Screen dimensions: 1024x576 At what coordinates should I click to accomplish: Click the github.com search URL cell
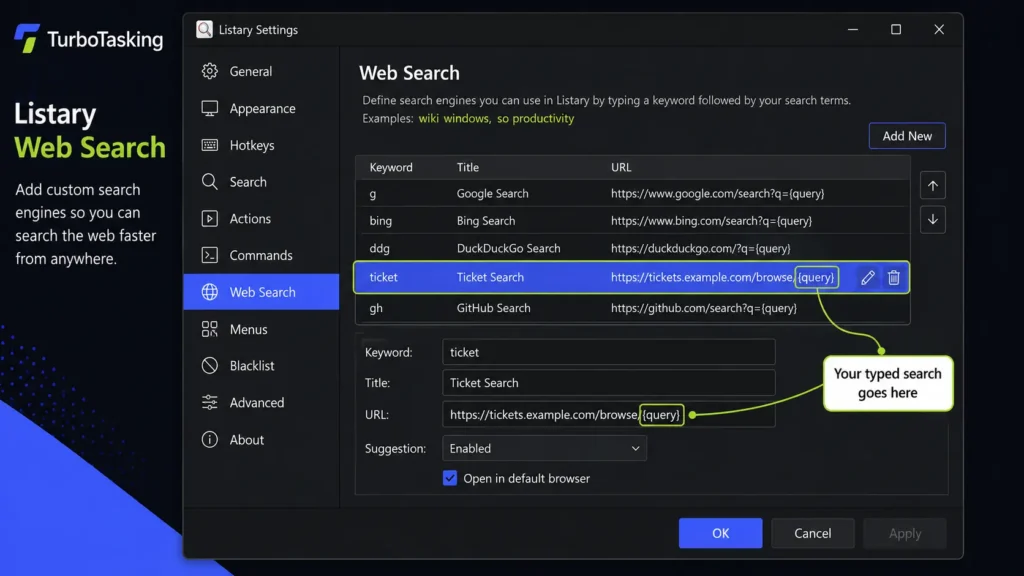(x=704, y=308)
